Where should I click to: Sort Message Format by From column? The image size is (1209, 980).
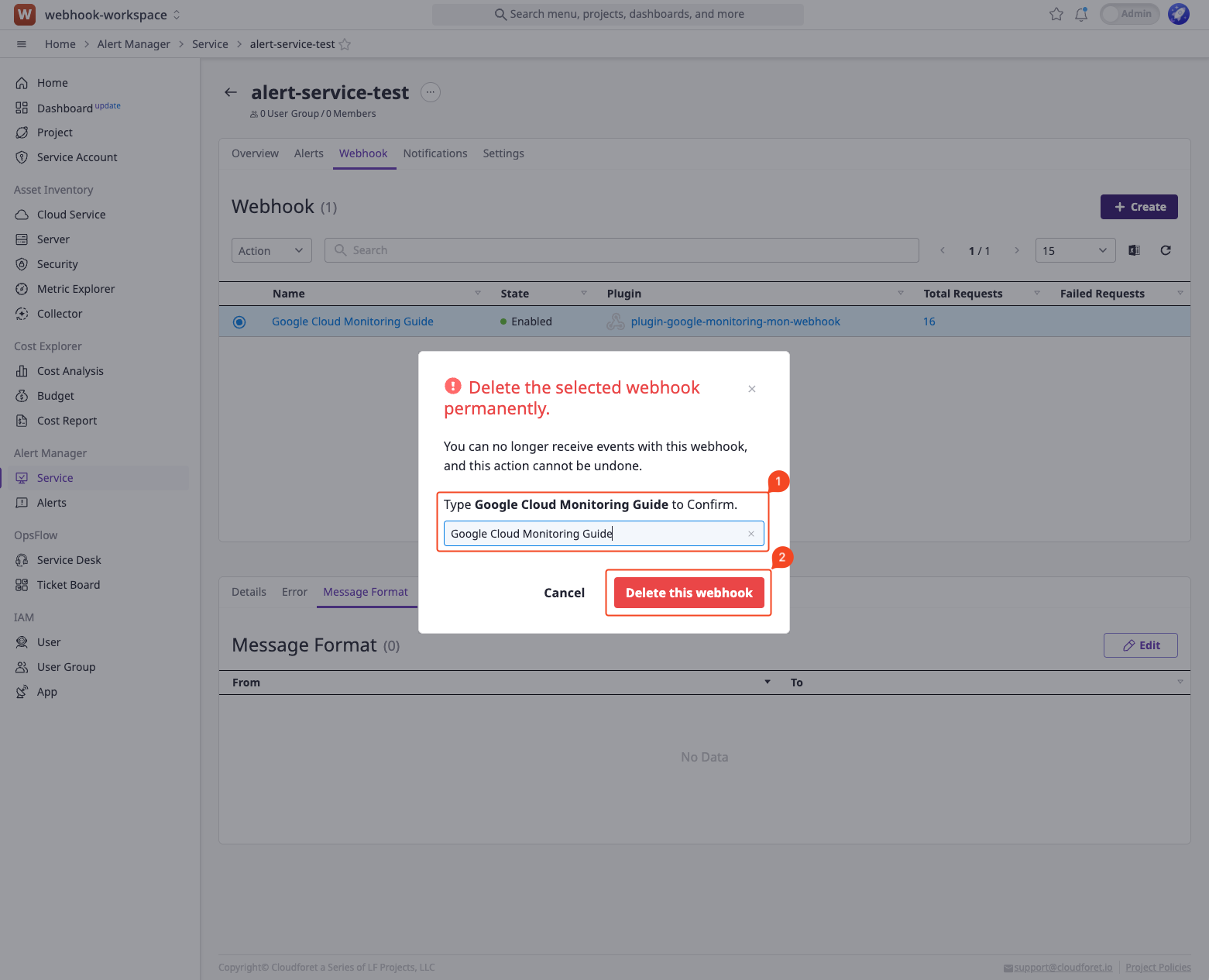tap(768, 682)
